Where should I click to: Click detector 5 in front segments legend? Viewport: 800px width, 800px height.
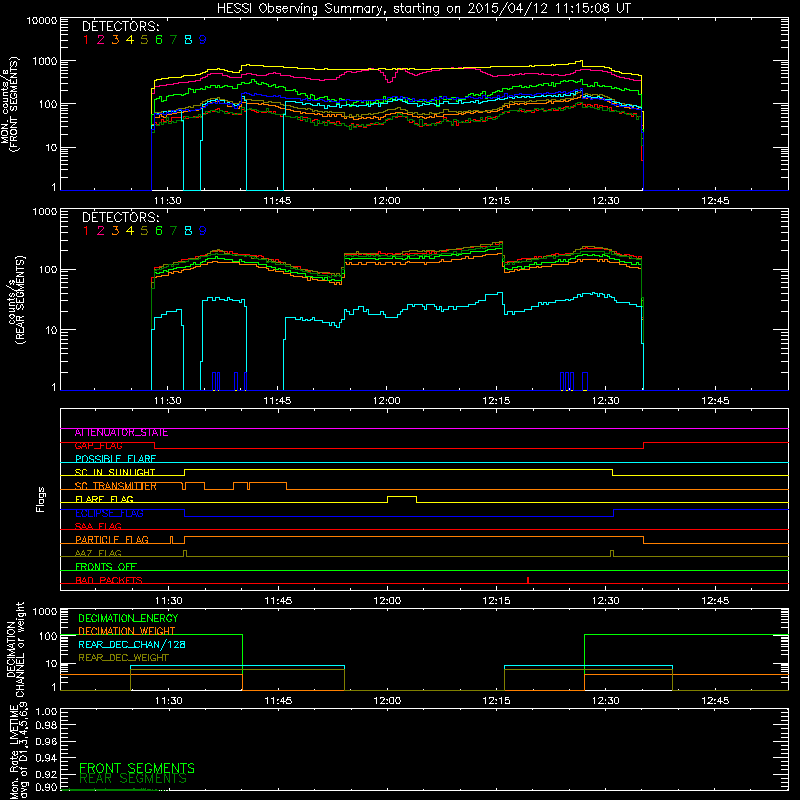(x=144, y=40)
